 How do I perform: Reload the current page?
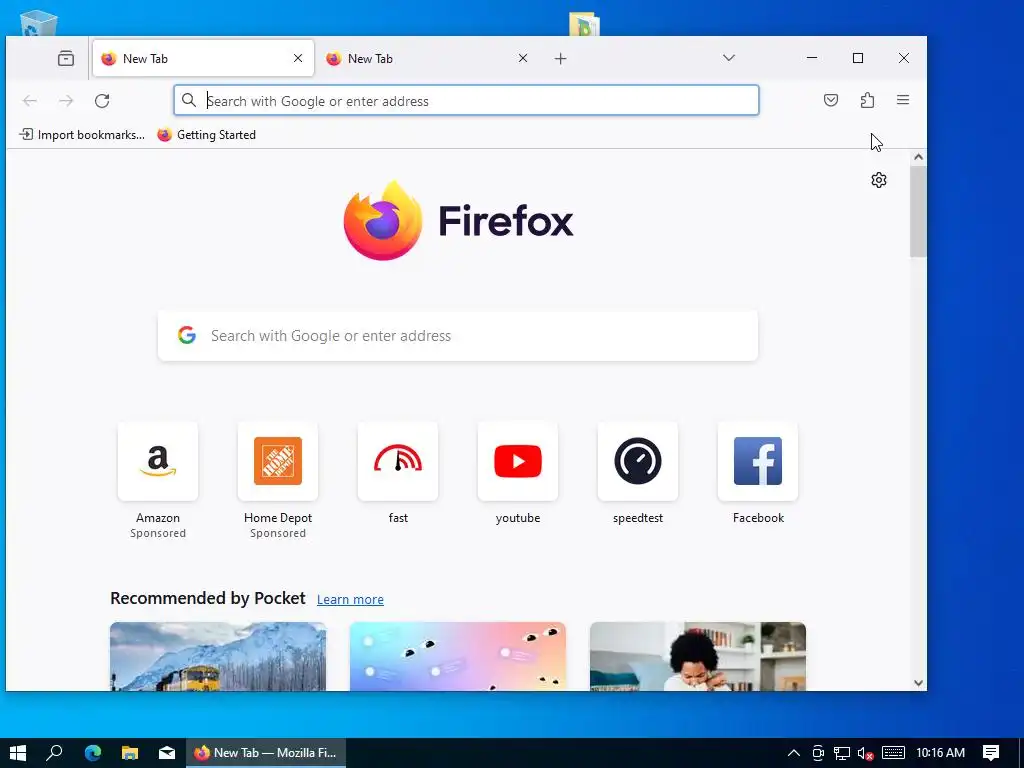pyautogui.click(x=102, y=101)
